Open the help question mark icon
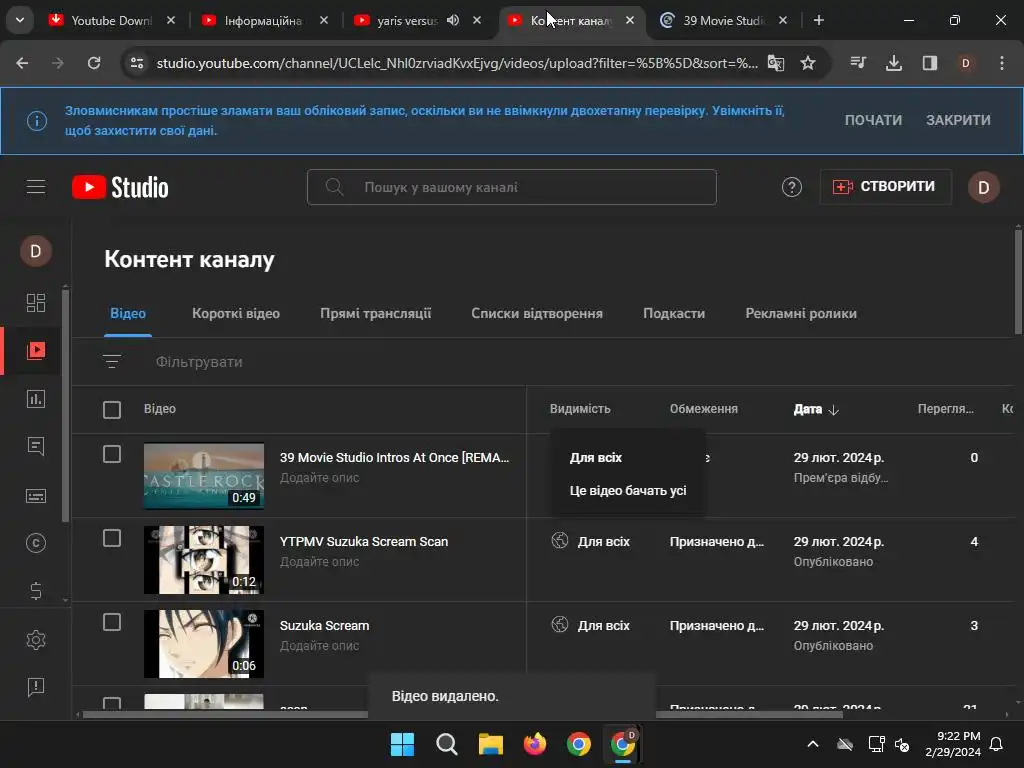Screen dimensions: 1024x768 (792, 187)
